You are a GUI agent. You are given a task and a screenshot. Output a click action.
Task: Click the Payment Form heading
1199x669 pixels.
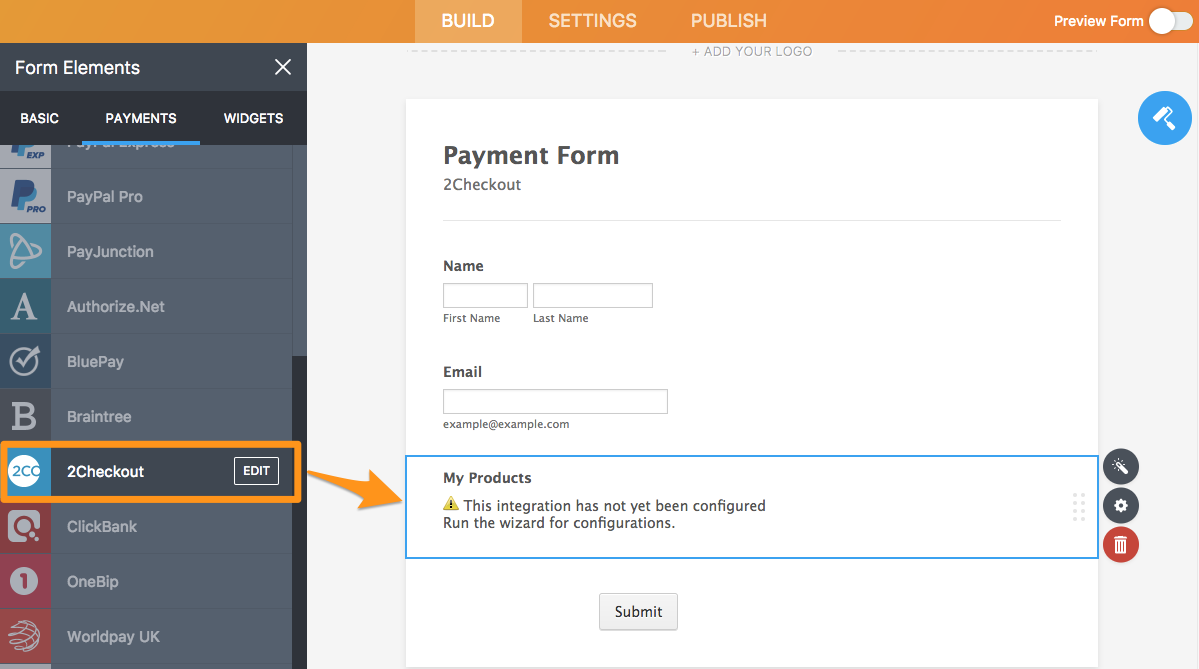point(531,155)
